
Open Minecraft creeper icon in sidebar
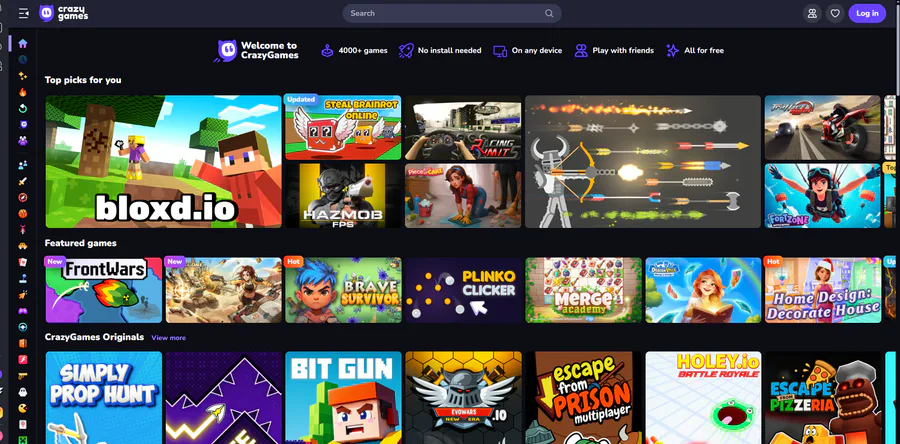coord(22,441)
